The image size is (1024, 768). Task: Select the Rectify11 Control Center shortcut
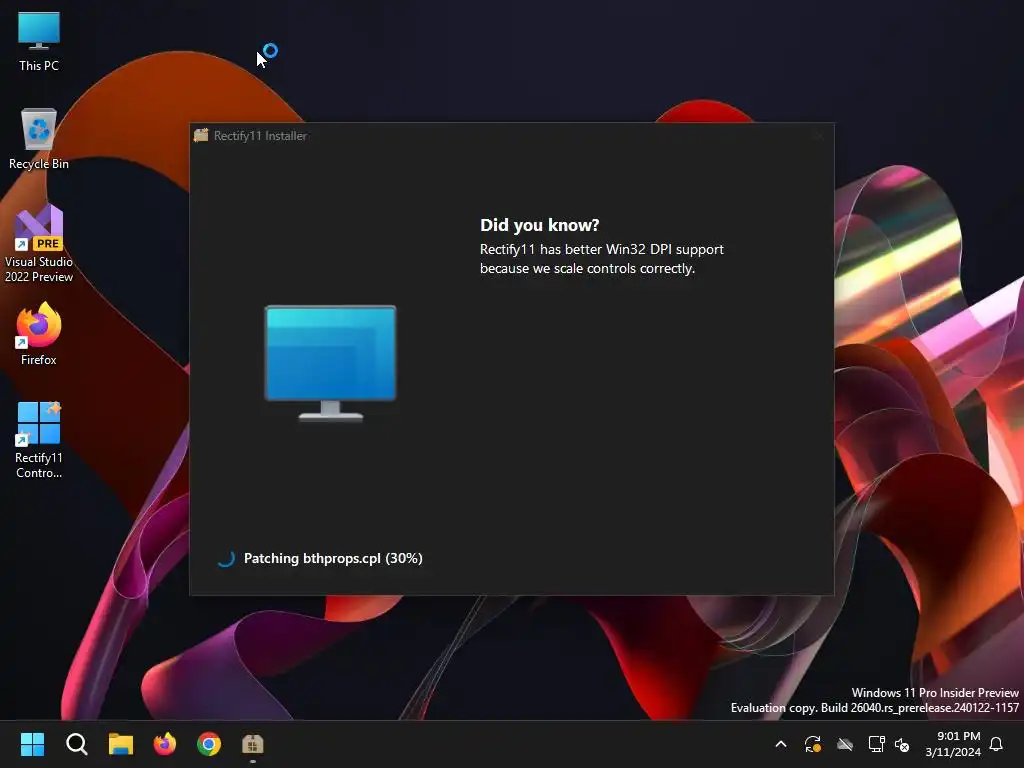(x=39, y=440)
